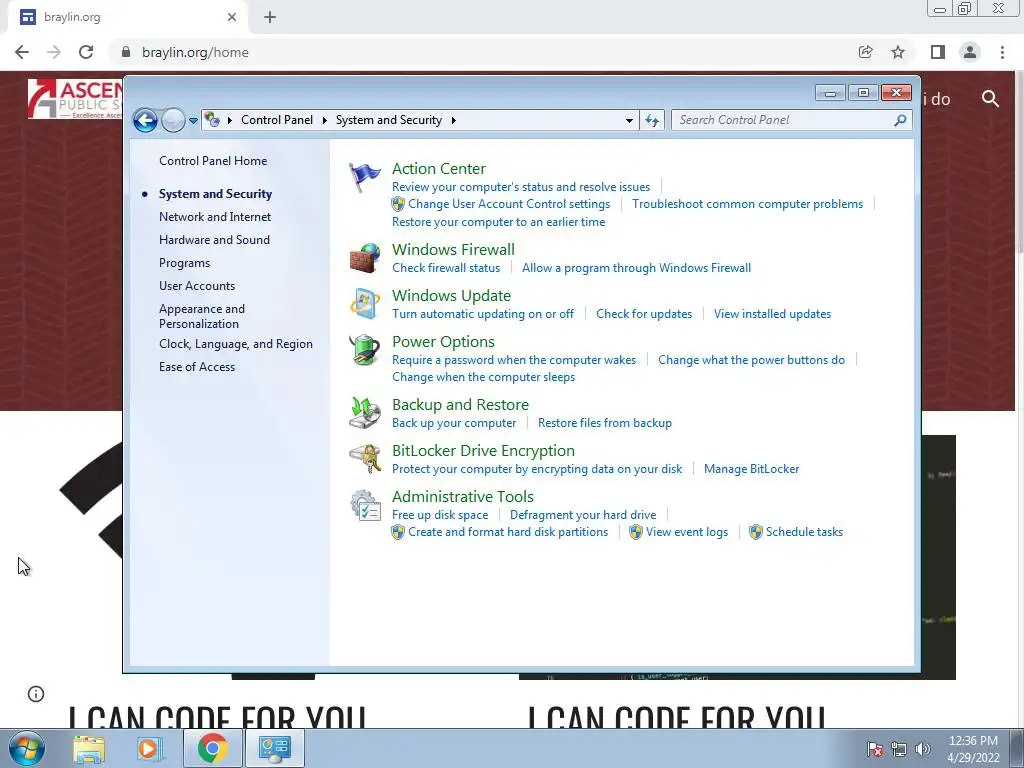Click Troubleshoot common computer problems link
This screenshot has width=1024, height=768.
747,204
